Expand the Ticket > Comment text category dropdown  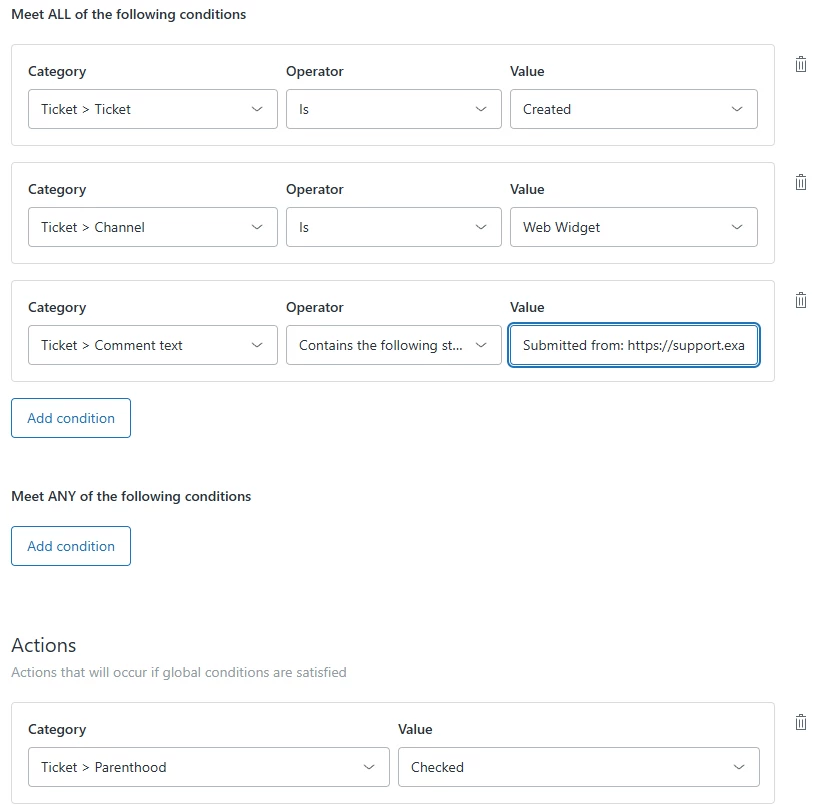coord(153,345)
